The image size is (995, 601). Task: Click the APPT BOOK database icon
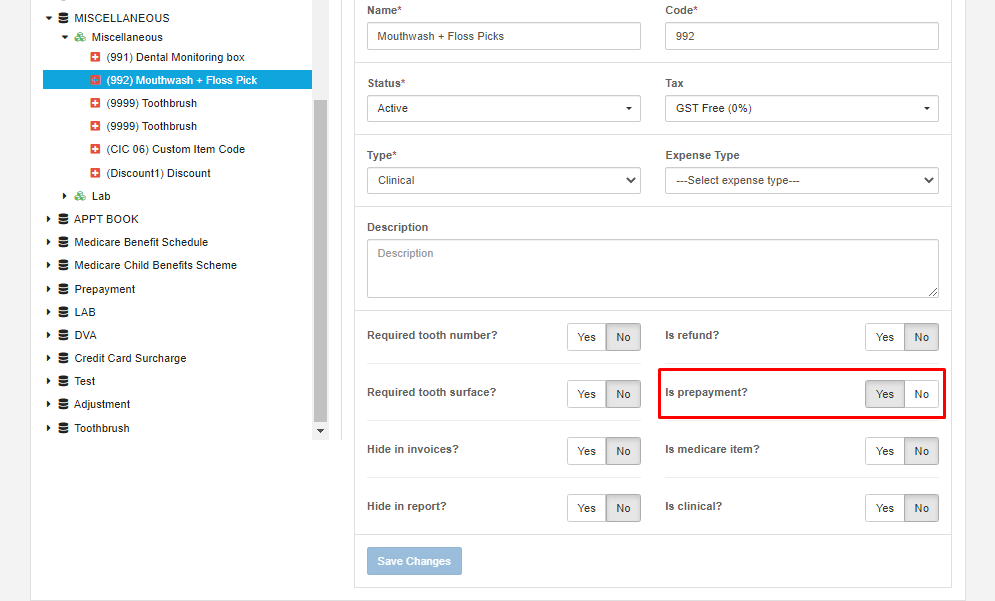tap(62, 218)
